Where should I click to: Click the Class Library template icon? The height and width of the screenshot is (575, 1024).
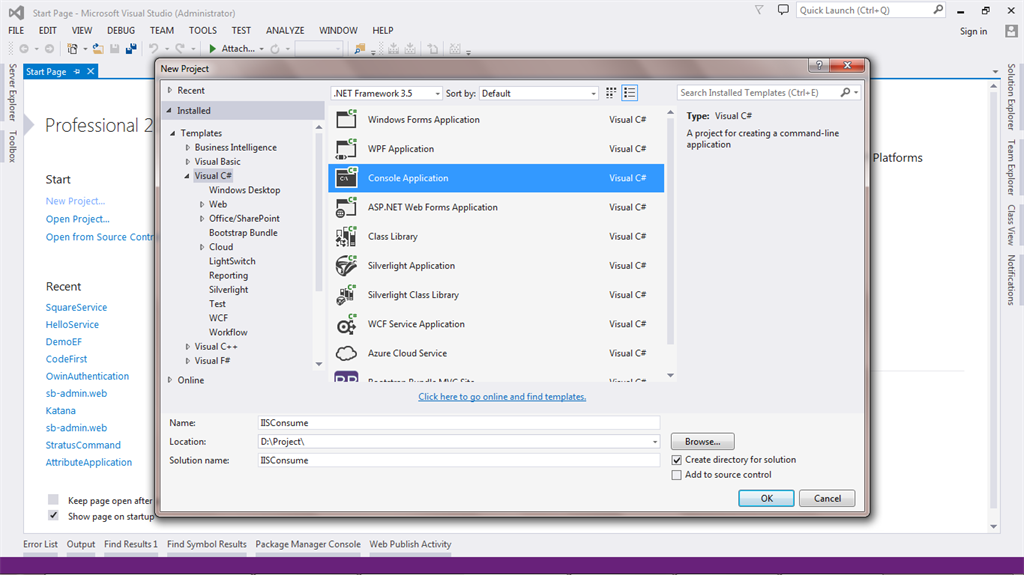(x=346, y=237)
